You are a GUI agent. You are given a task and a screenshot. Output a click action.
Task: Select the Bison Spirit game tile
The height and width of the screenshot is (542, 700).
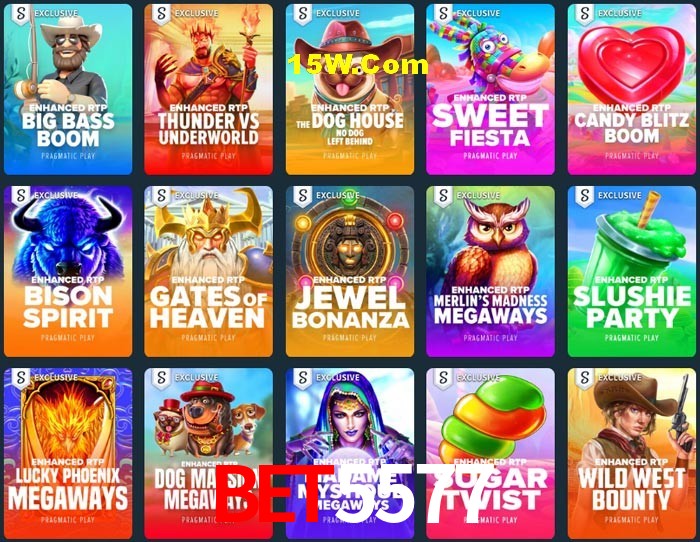pos(68,271)
